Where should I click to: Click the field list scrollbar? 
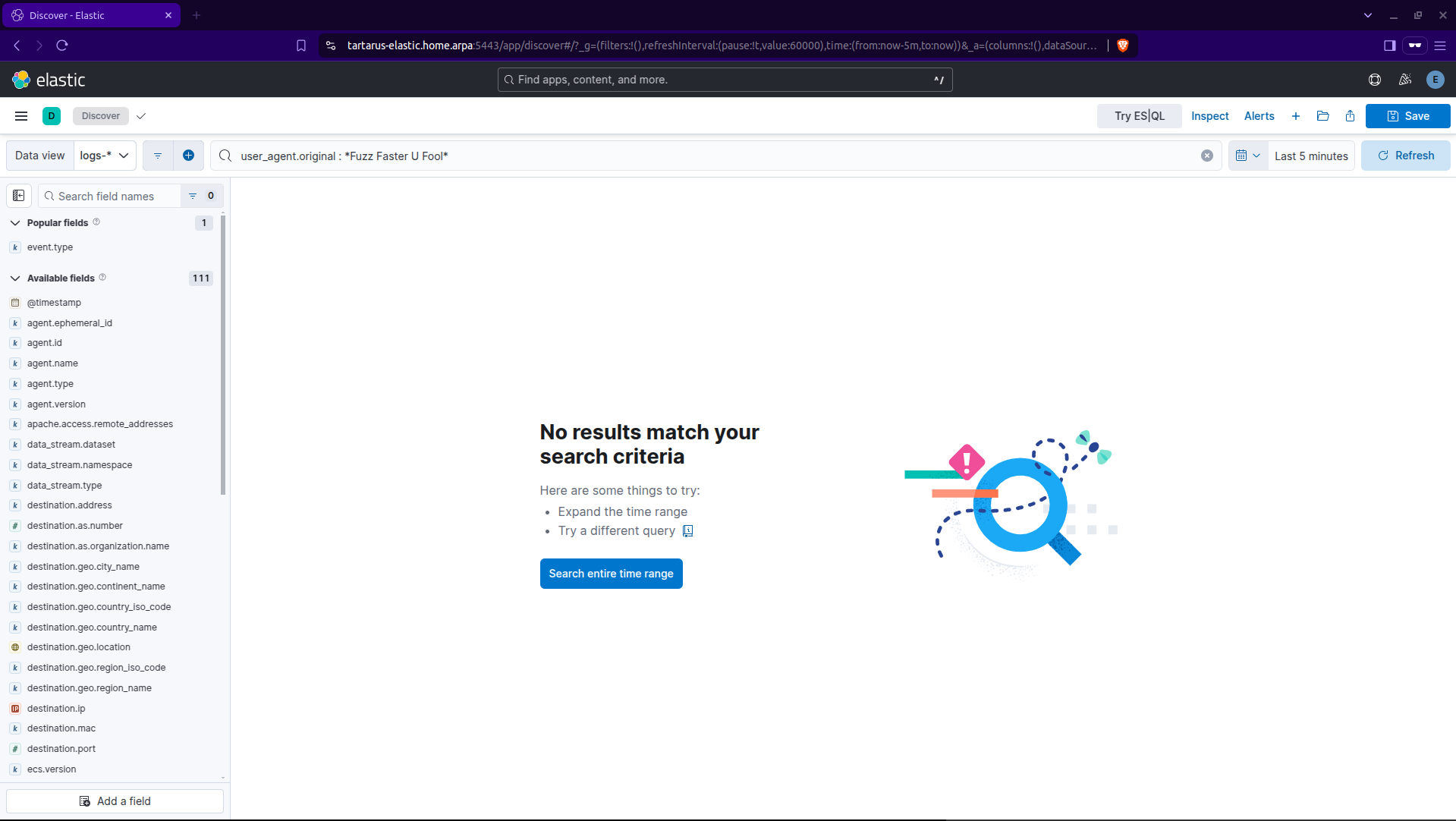click(x=223, y=357)
